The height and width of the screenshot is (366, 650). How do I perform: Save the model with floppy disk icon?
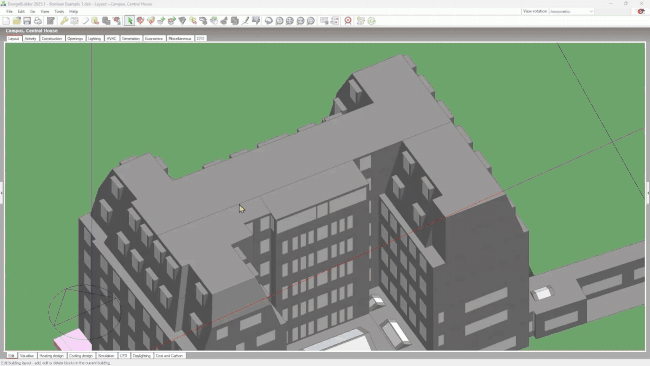pos(27,21)
